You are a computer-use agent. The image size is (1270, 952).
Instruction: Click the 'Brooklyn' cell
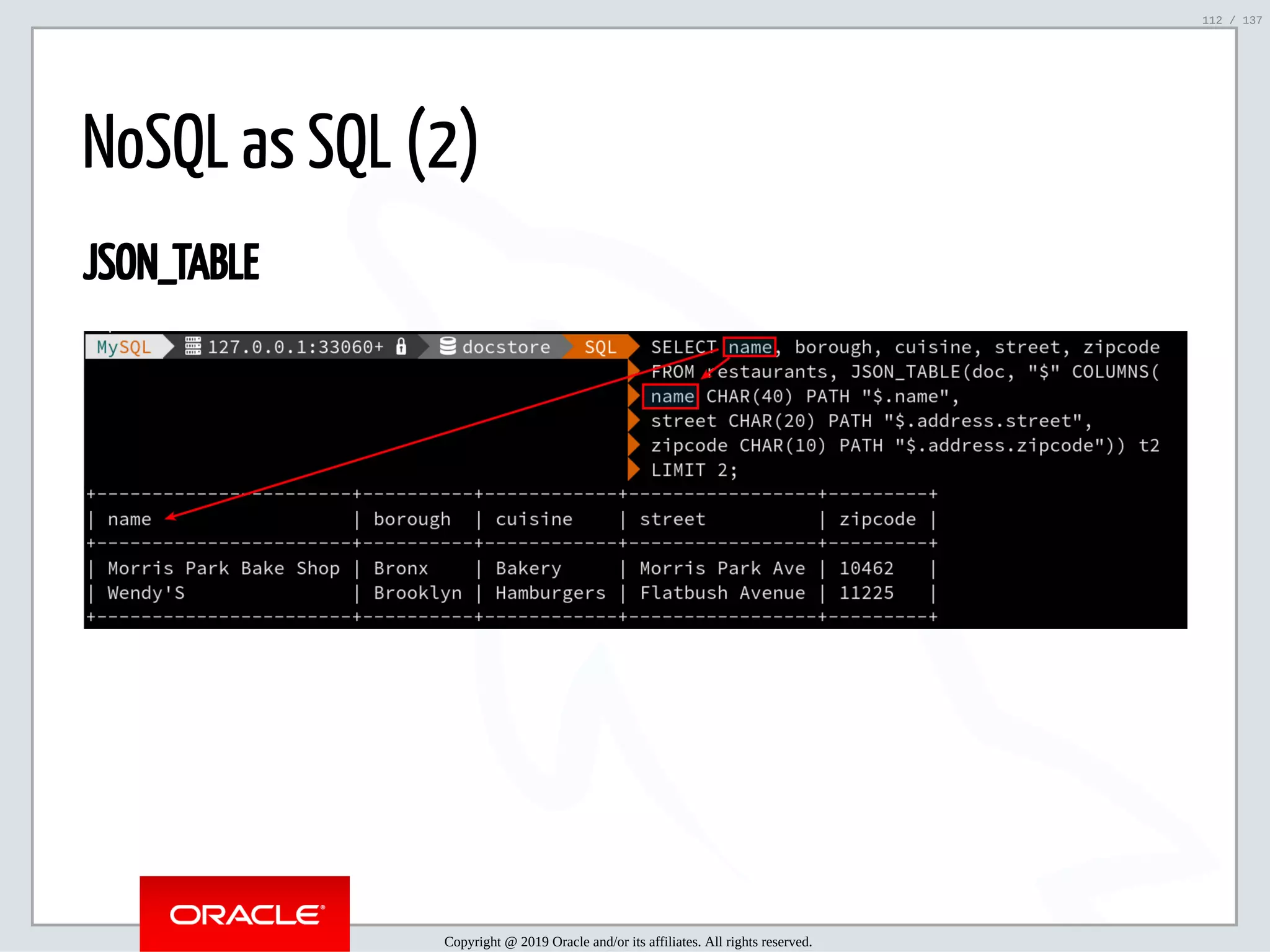click(x=418, y=593)
